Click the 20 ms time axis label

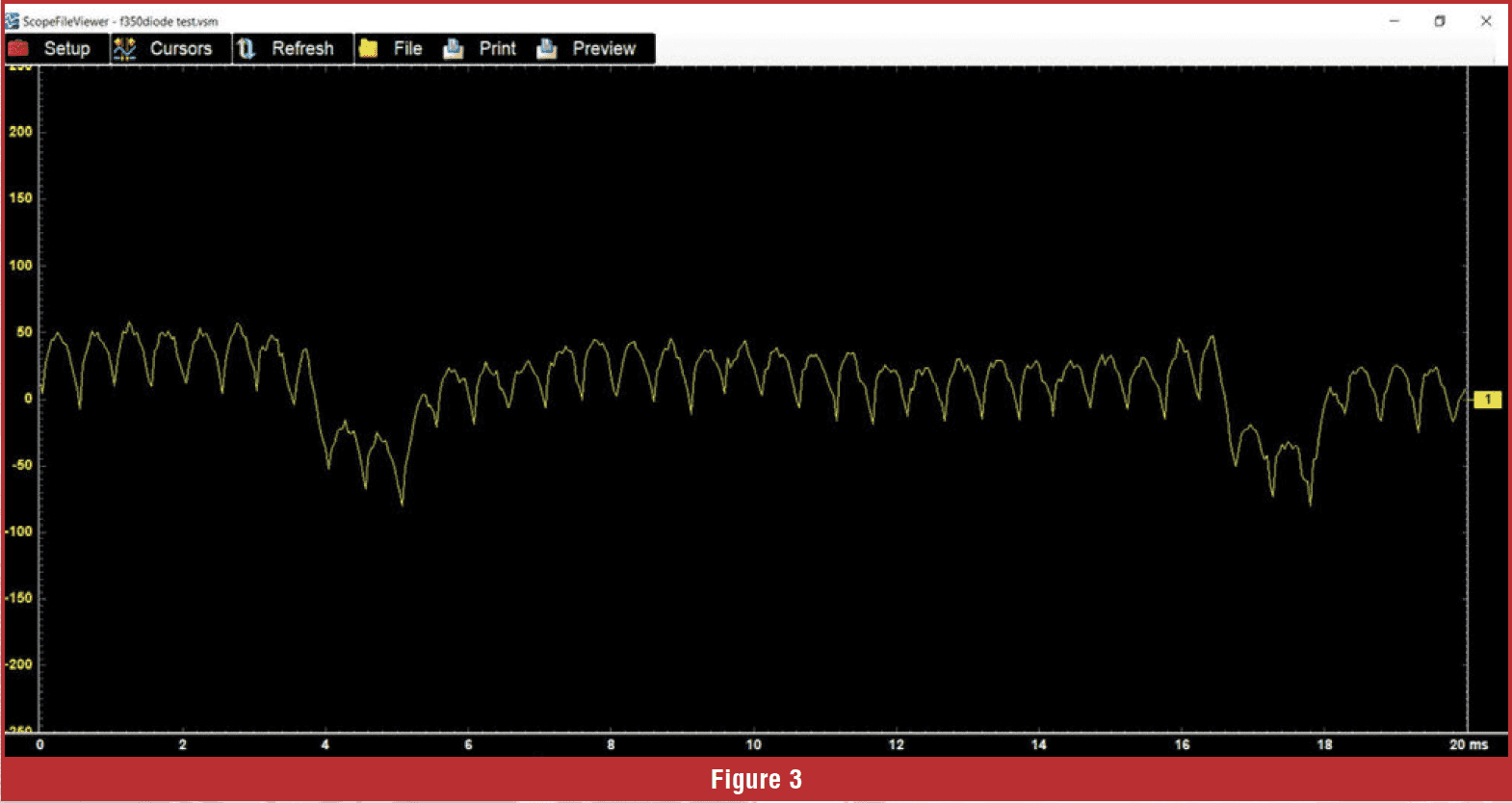point(1468,744)
